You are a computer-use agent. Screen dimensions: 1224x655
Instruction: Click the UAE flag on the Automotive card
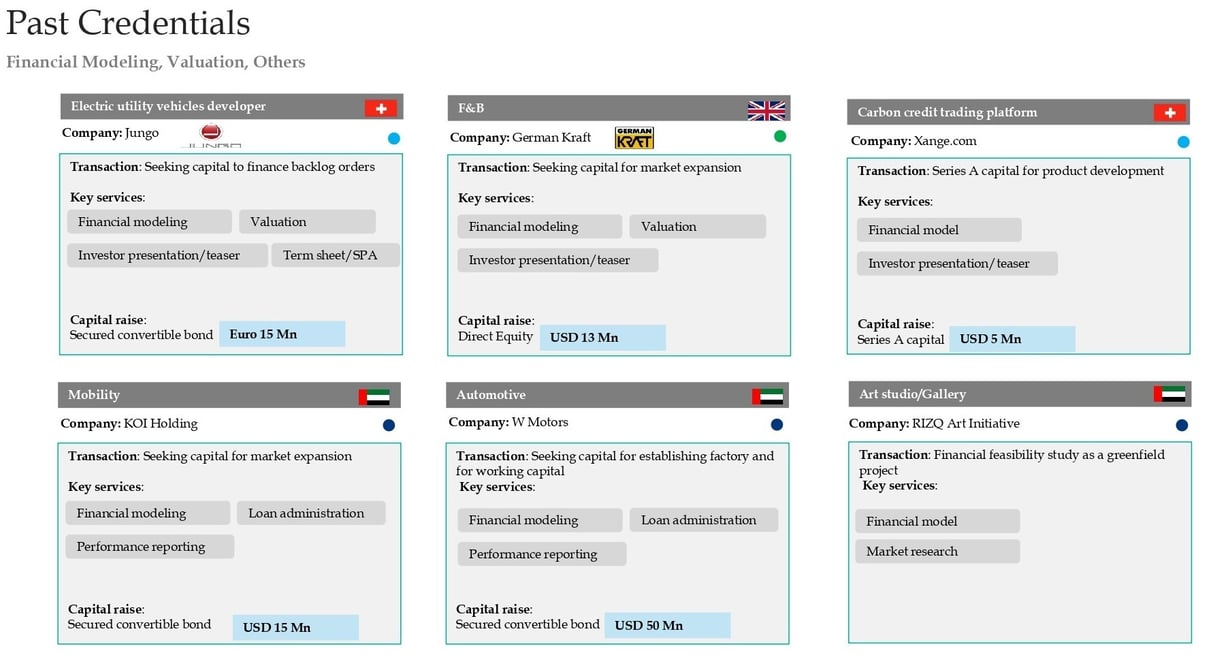(x=767, y=397)
